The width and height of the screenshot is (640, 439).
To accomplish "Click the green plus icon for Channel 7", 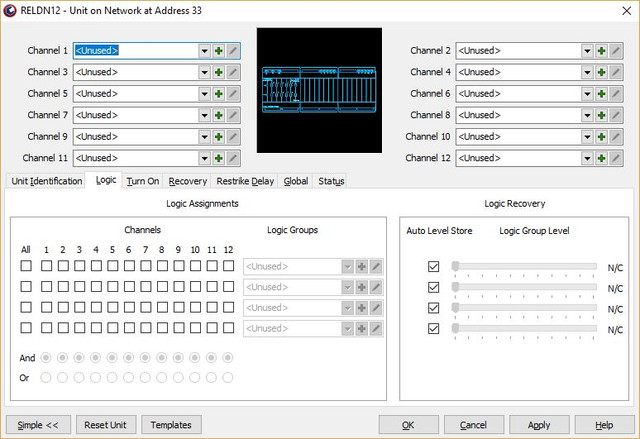I will tap(219, 115).
